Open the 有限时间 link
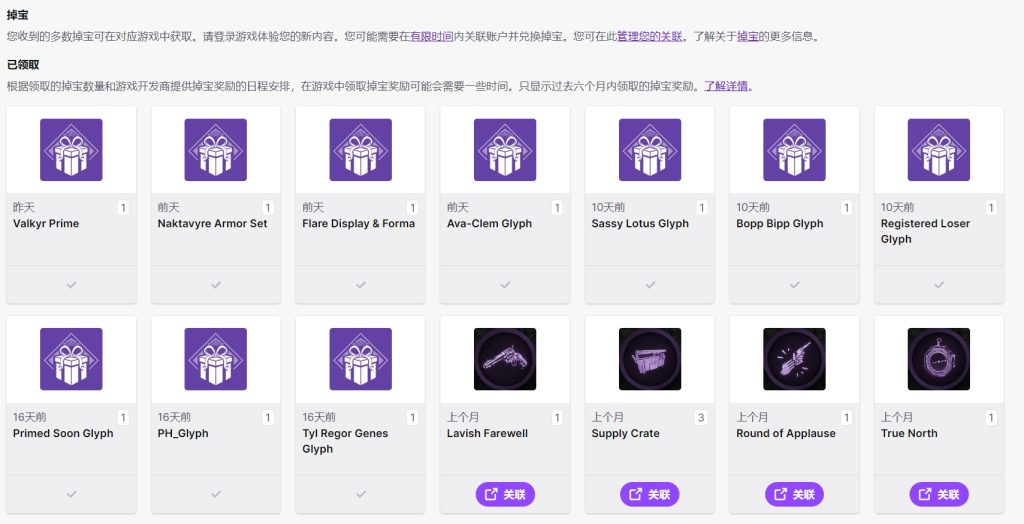The height and width of the screenshot is (524, 1024). [x=432, y=37]
